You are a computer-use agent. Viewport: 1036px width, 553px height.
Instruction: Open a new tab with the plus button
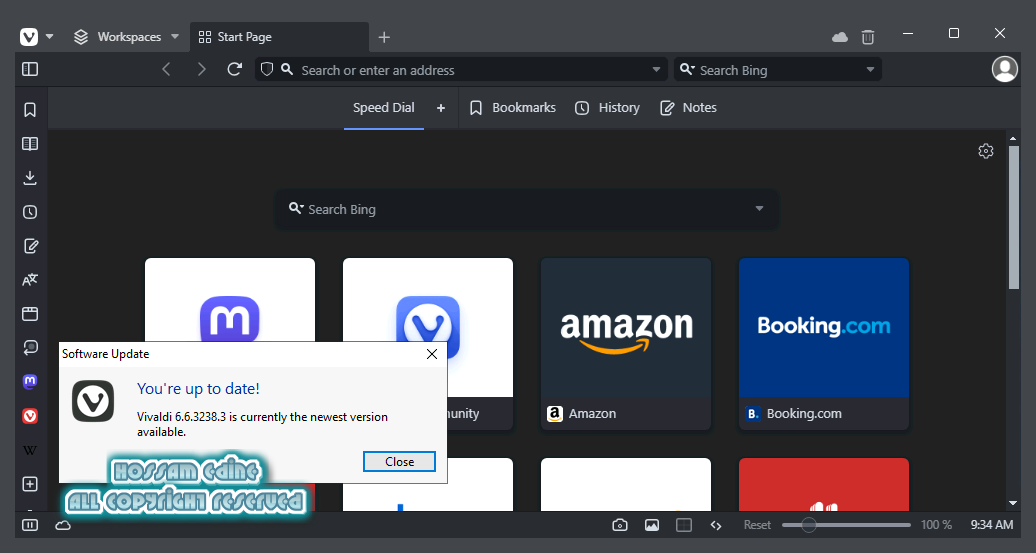pyautogui.click(x=384, y=38)
